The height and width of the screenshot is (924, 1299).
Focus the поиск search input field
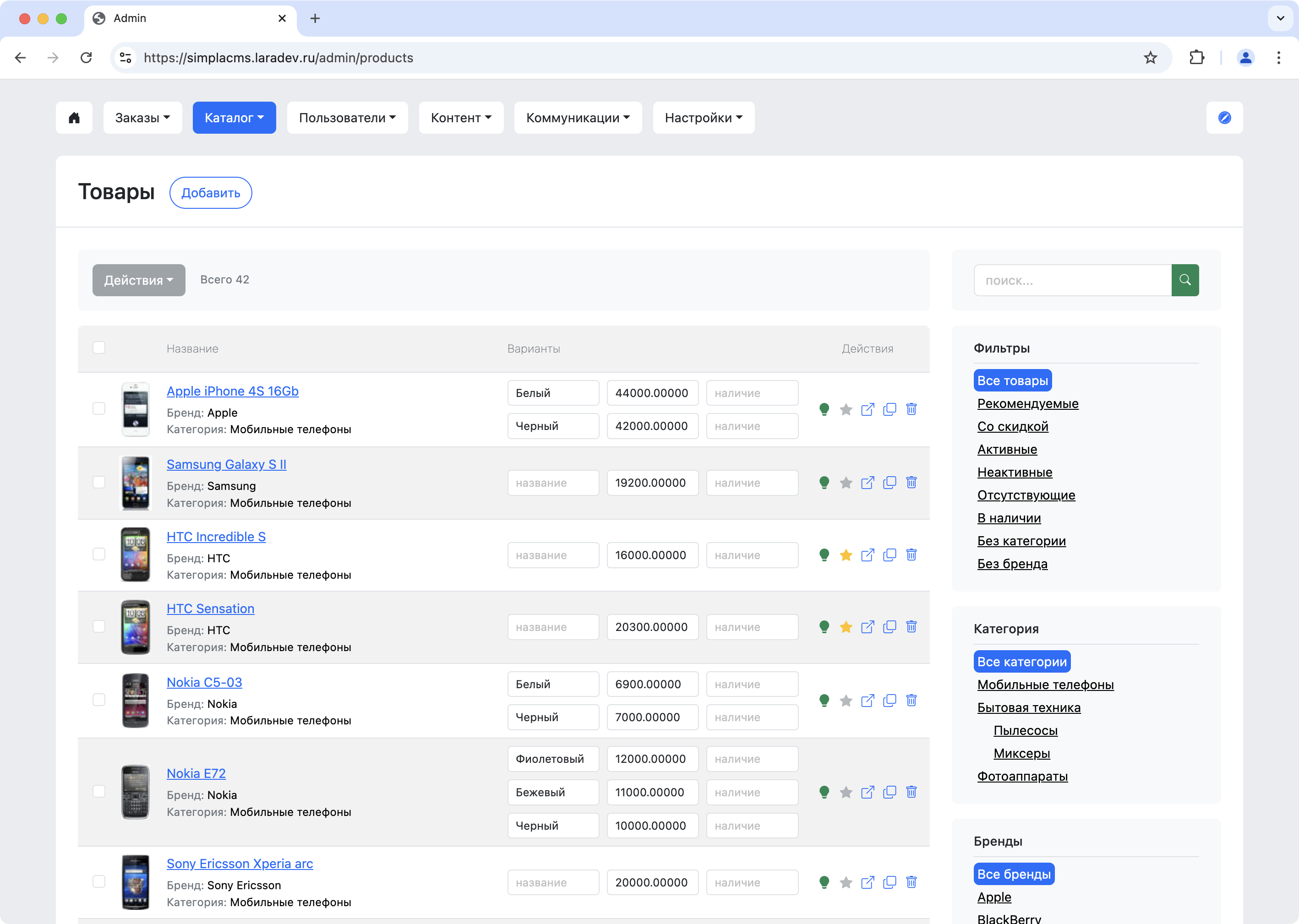point(1072,280)
